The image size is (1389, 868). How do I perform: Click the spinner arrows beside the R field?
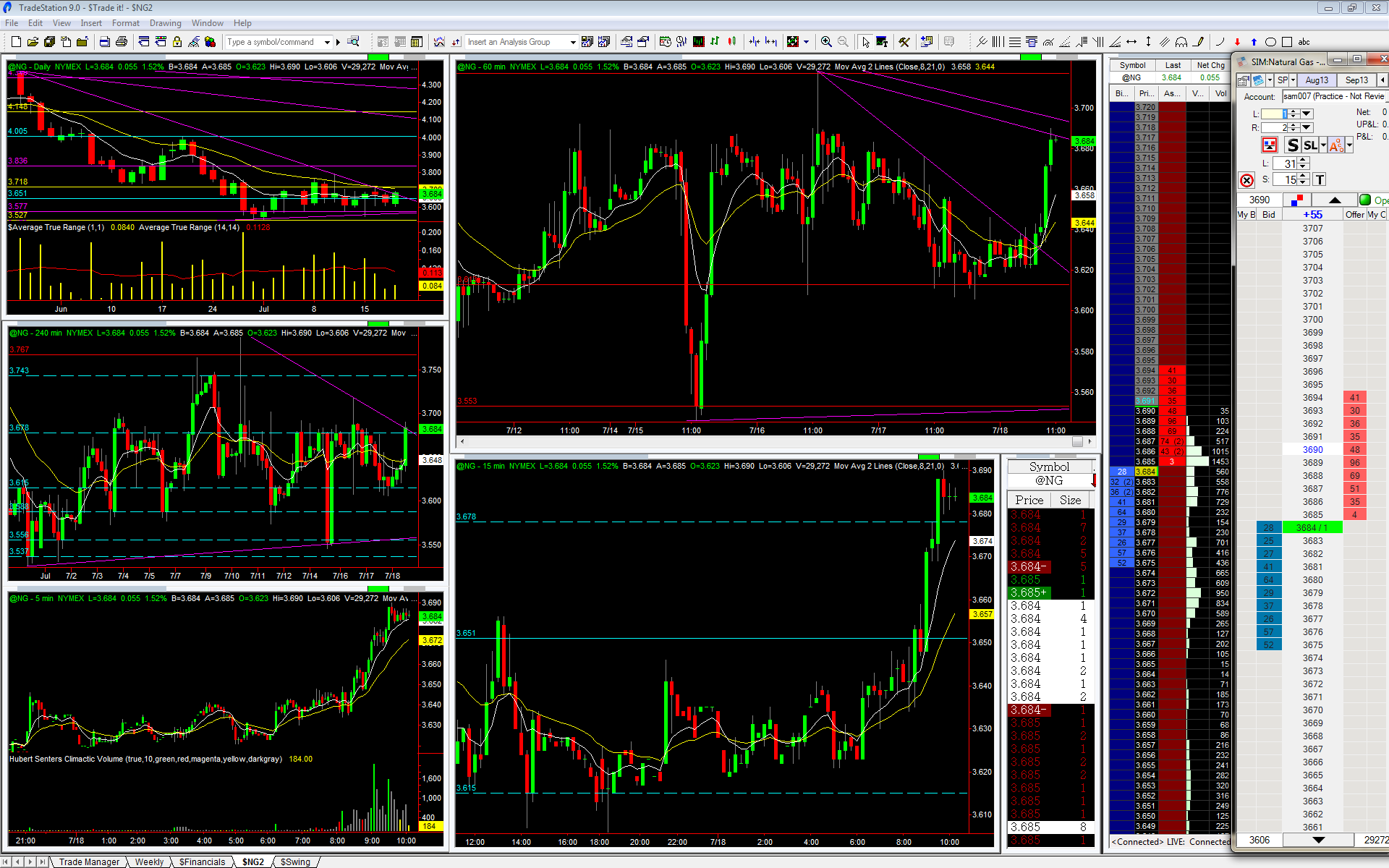point(1294,127)
